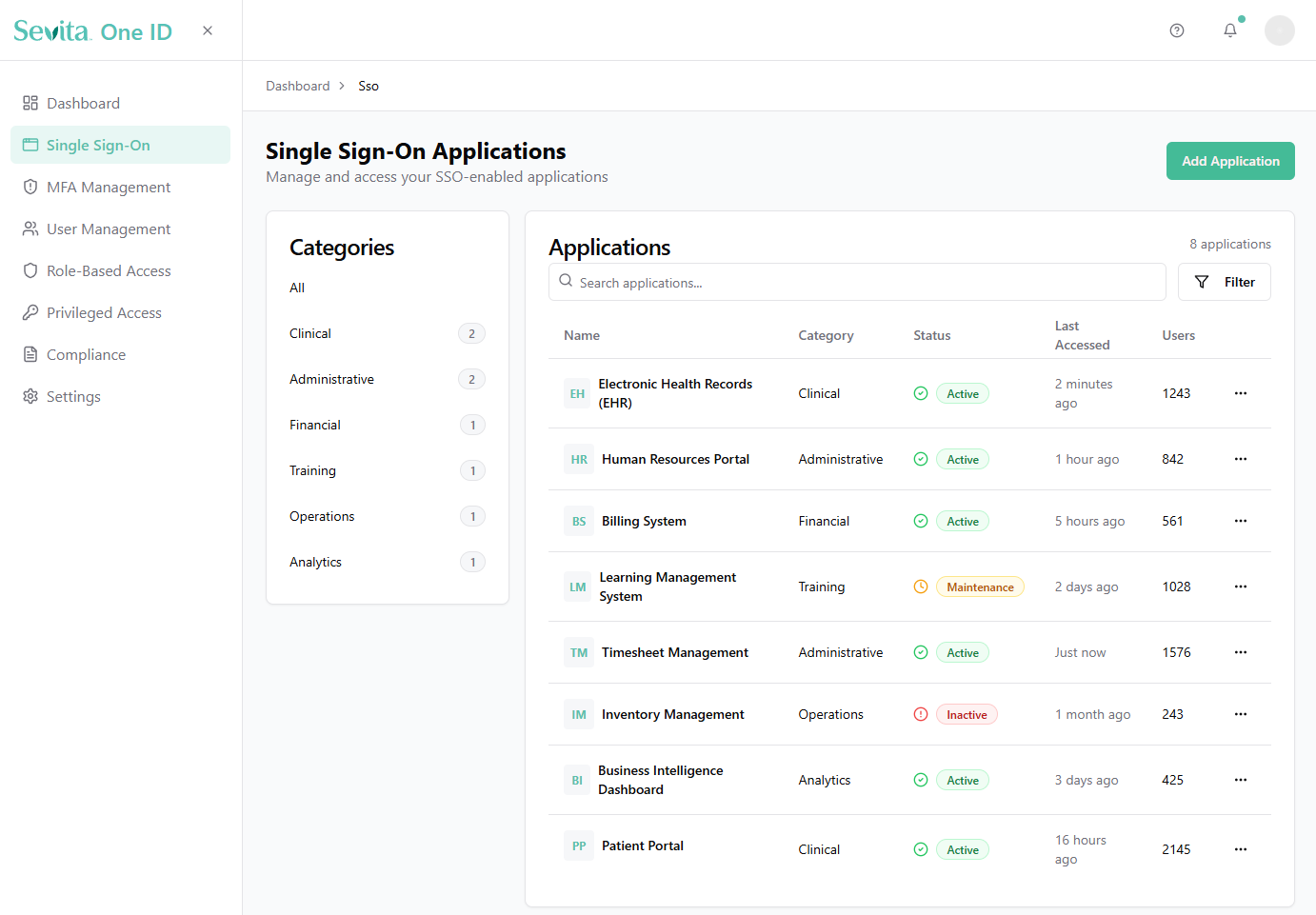Click the Dashboard breadcrumb link
1316x915 pixels.
pos(298,86)
